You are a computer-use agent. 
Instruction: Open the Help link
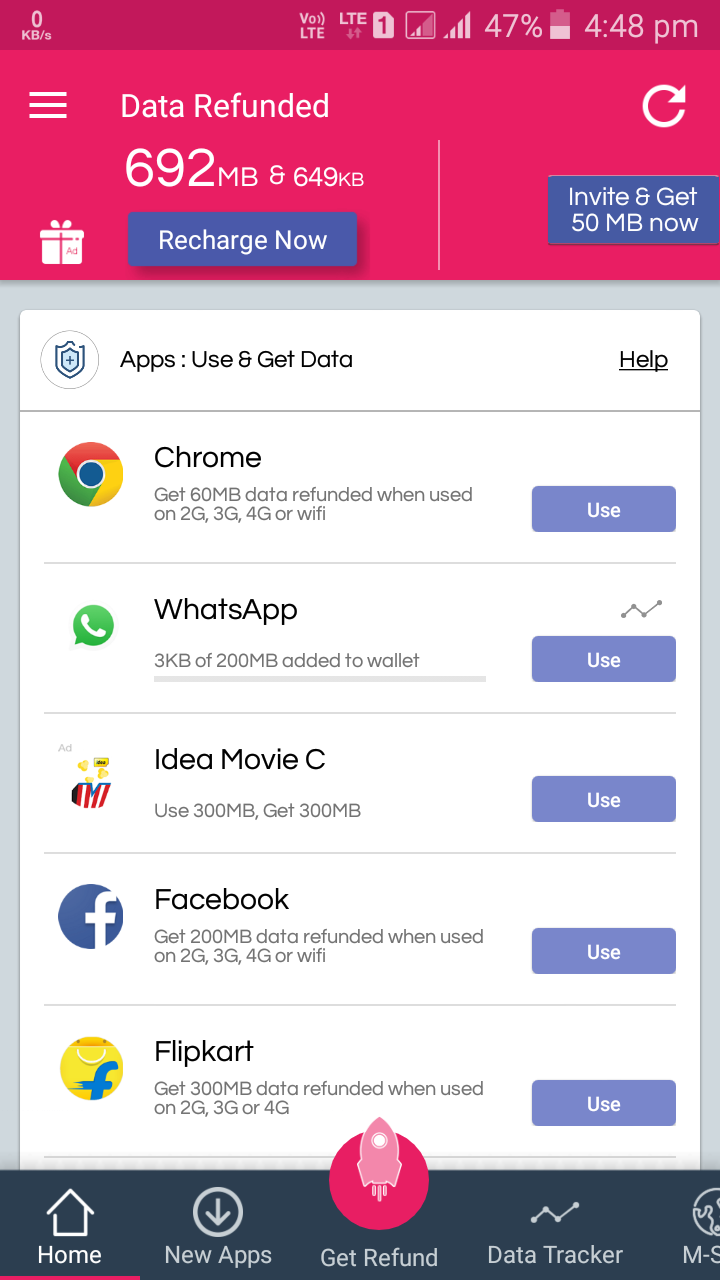click(x=643, y=359)
